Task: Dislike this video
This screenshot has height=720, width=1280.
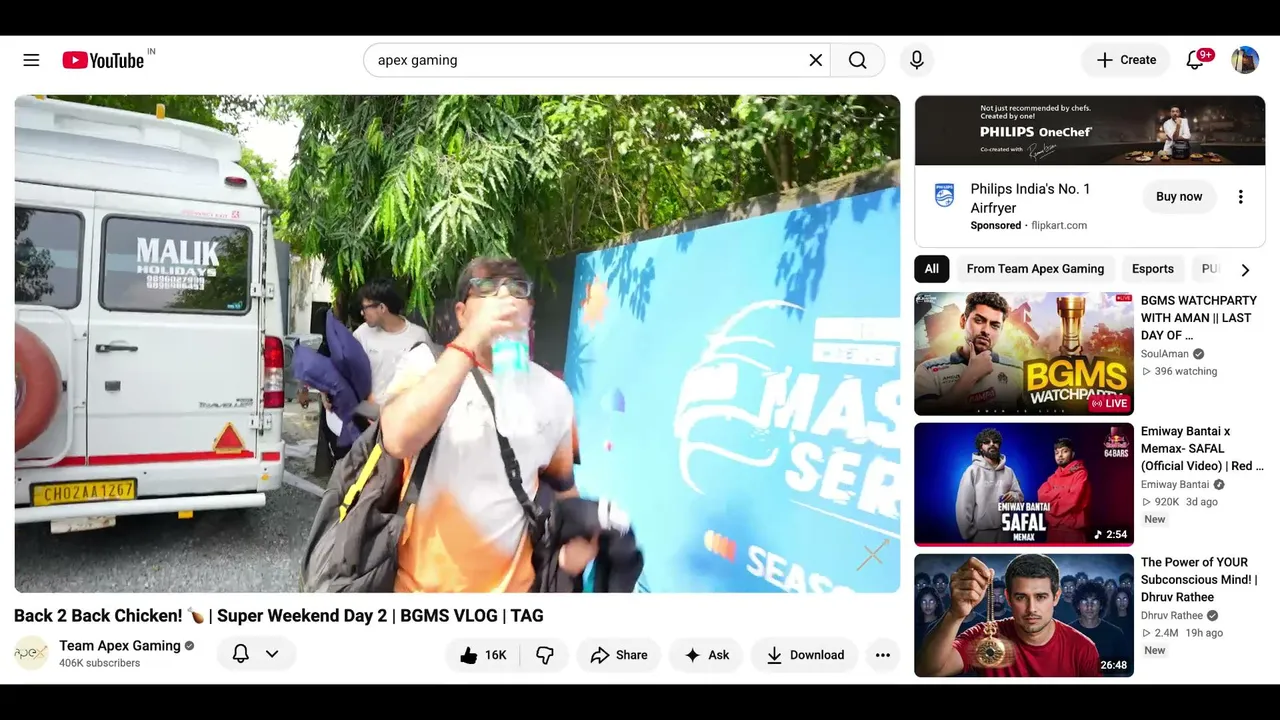Action: [x=545, y=655]
